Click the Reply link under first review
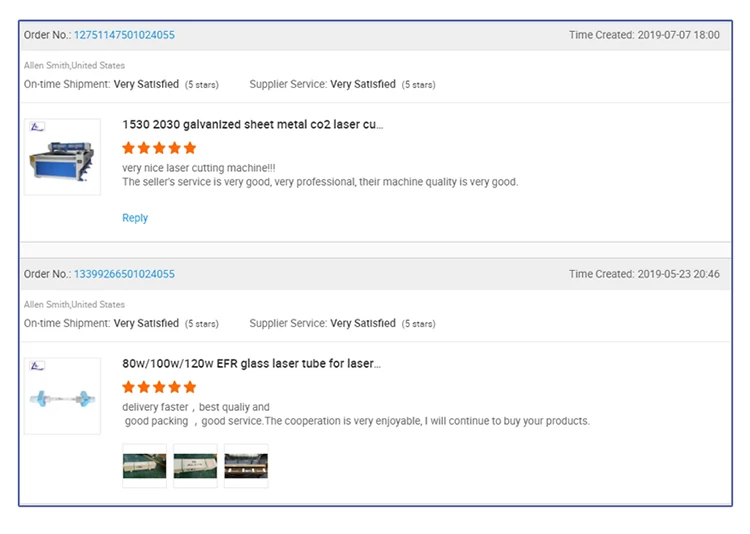Screen dimensions: 750x534 click(135, 218)
